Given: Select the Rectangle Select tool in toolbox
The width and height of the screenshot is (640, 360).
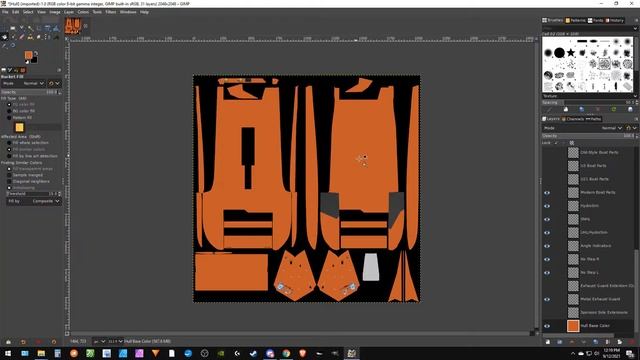Looking at the screenshot, I should (13, 28).
